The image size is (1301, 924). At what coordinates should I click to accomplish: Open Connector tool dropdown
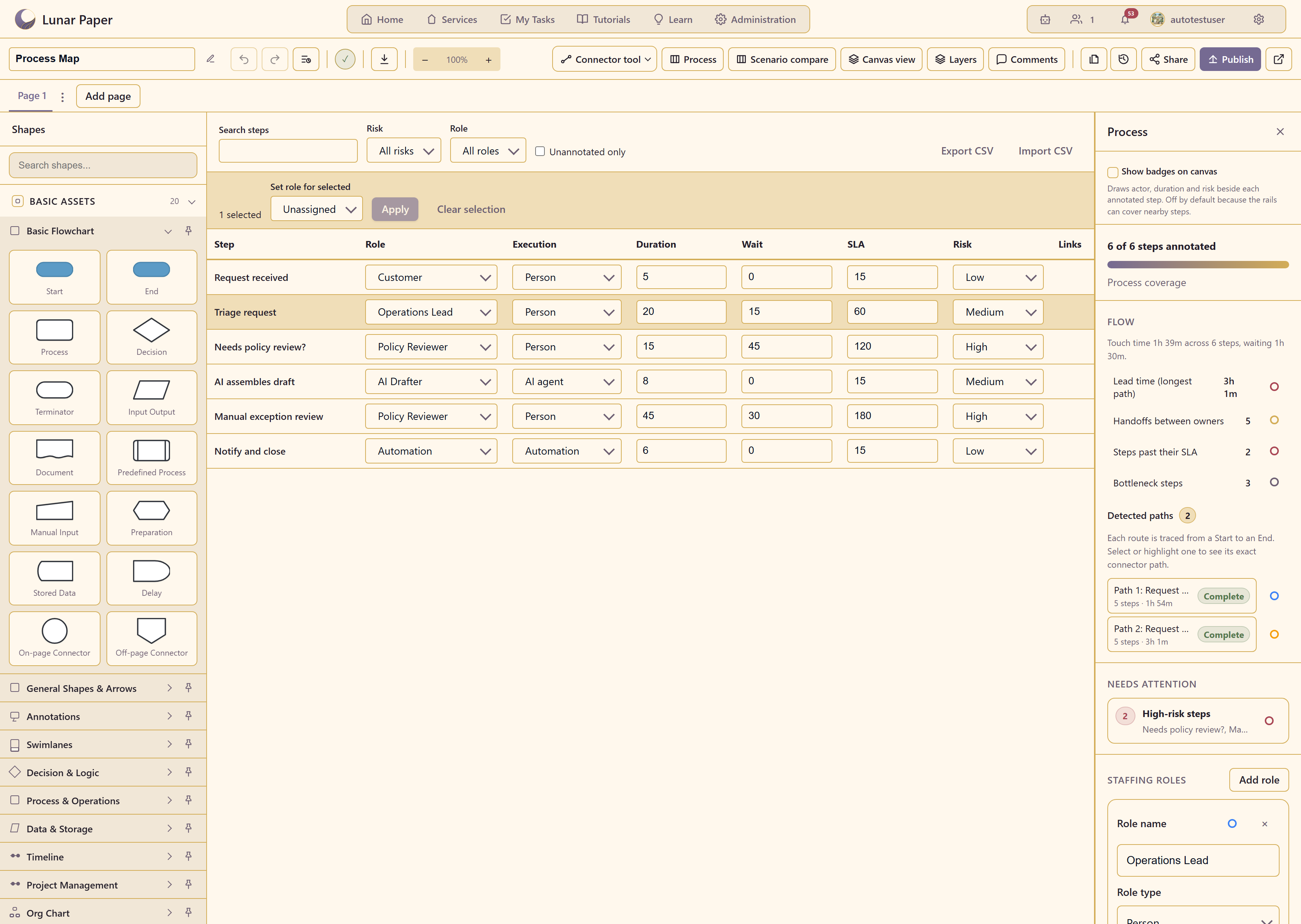click(605, 59)
